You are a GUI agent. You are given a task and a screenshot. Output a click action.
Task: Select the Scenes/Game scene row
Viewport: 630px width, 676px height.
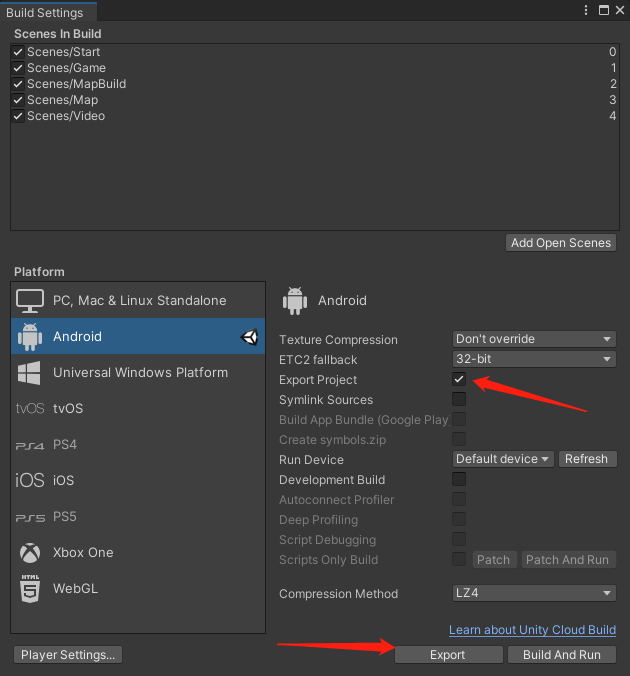tap(315, 68)
